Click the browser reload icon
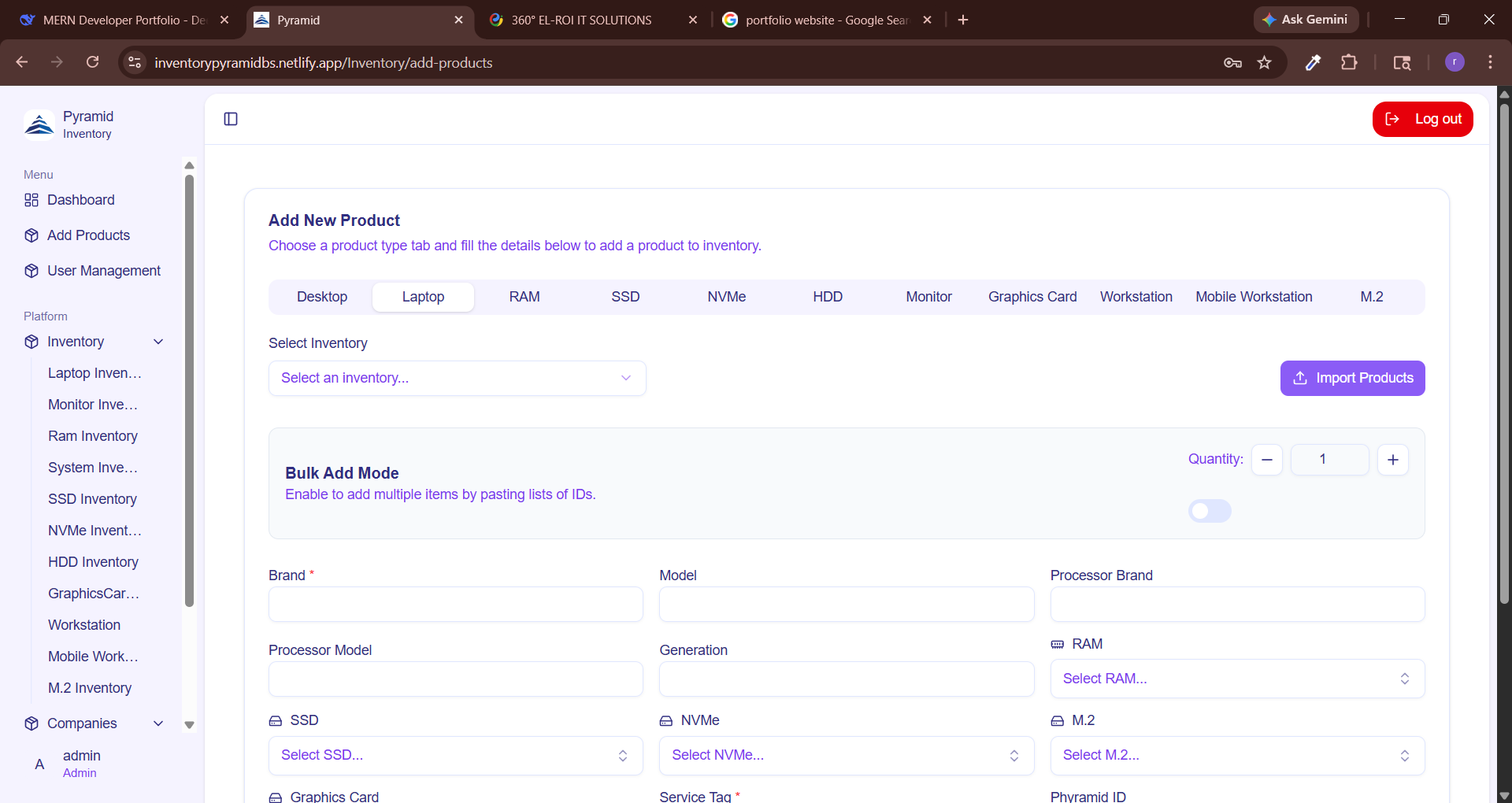Viewport: 1512px width, 803px height. tap(93, 62)
